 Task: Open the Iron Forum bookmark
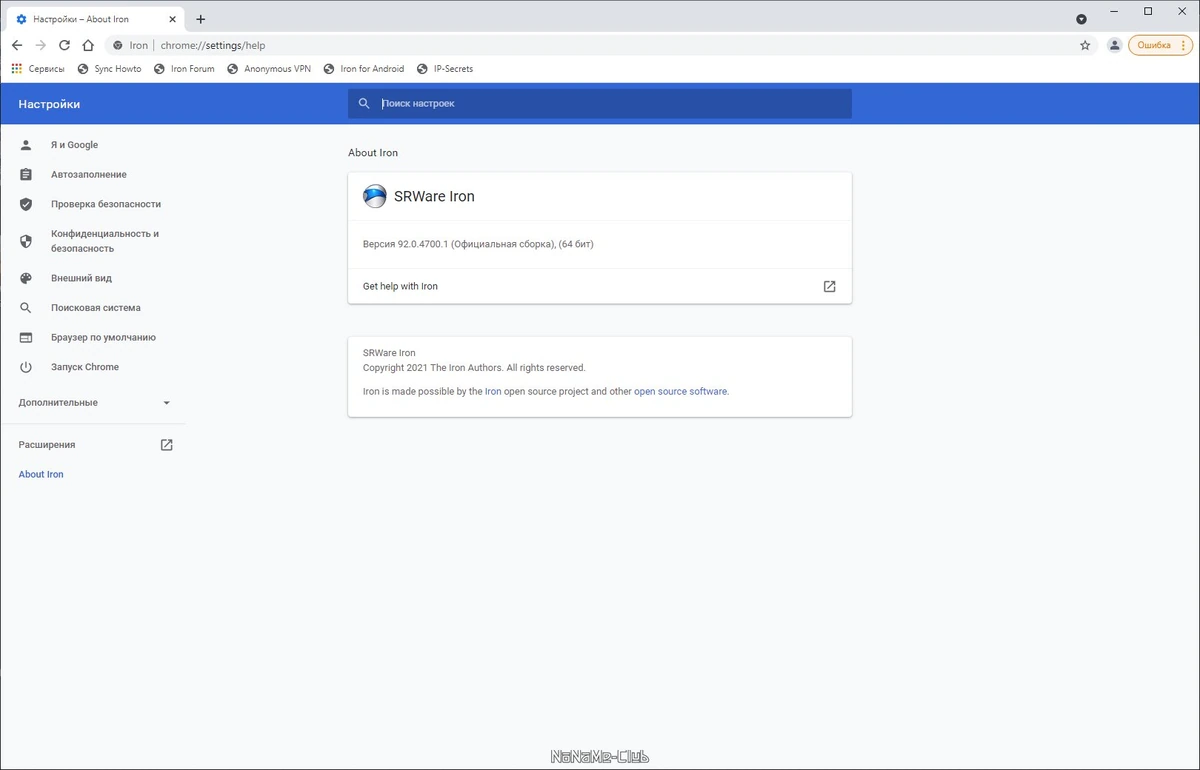184,69
